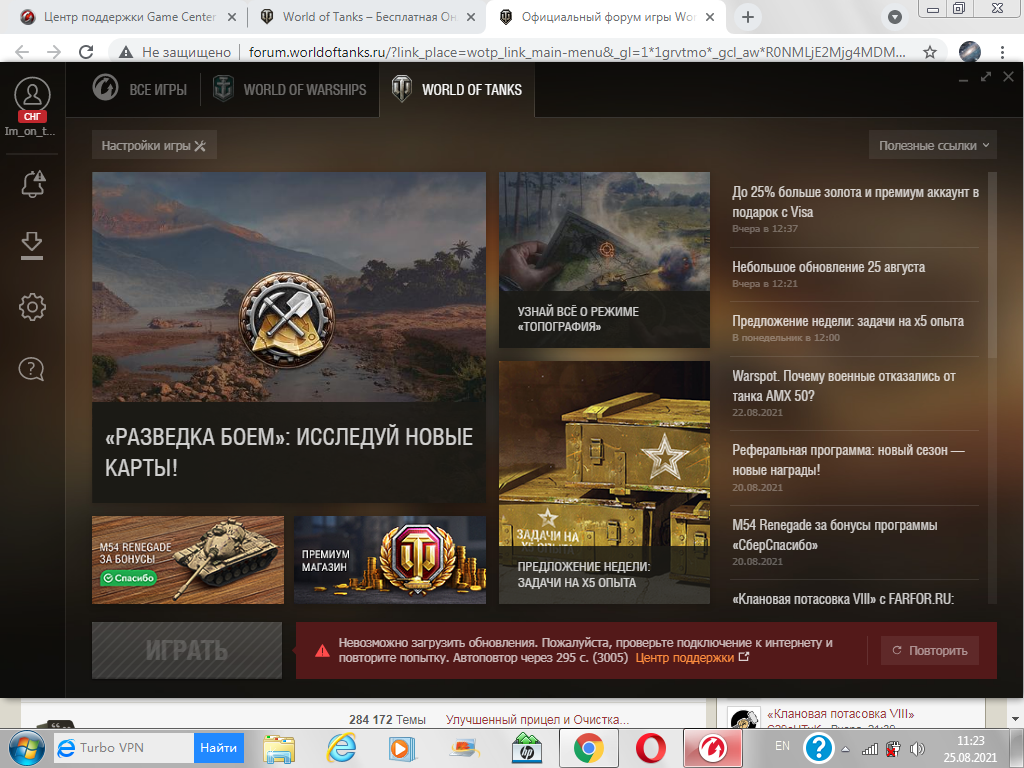This screenshot has width=1024, height=768.
Task: Click the Найти search button in taskbar
Action: click(x=218, y=748)
